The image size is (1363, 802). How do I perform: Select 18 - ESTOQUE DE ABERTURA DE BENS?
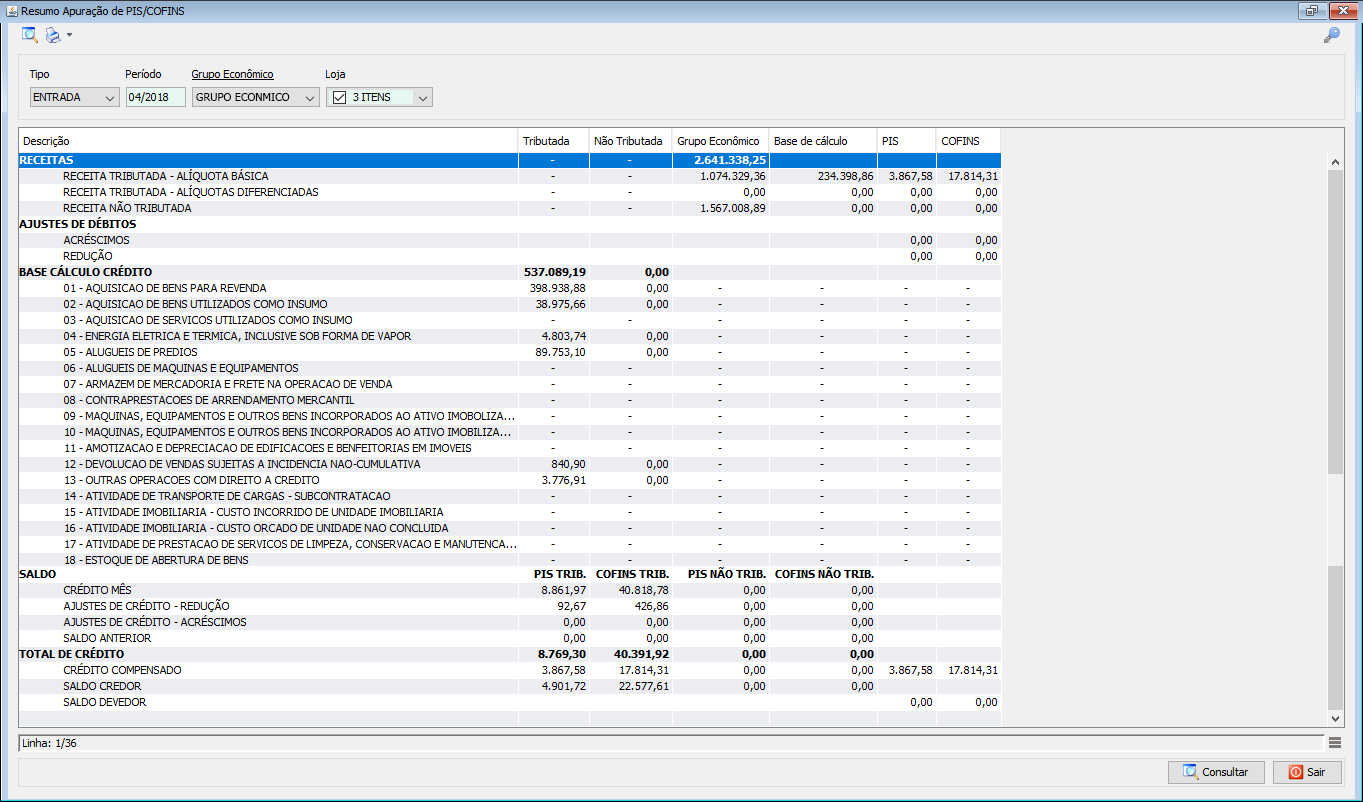(x=510, y=560)
